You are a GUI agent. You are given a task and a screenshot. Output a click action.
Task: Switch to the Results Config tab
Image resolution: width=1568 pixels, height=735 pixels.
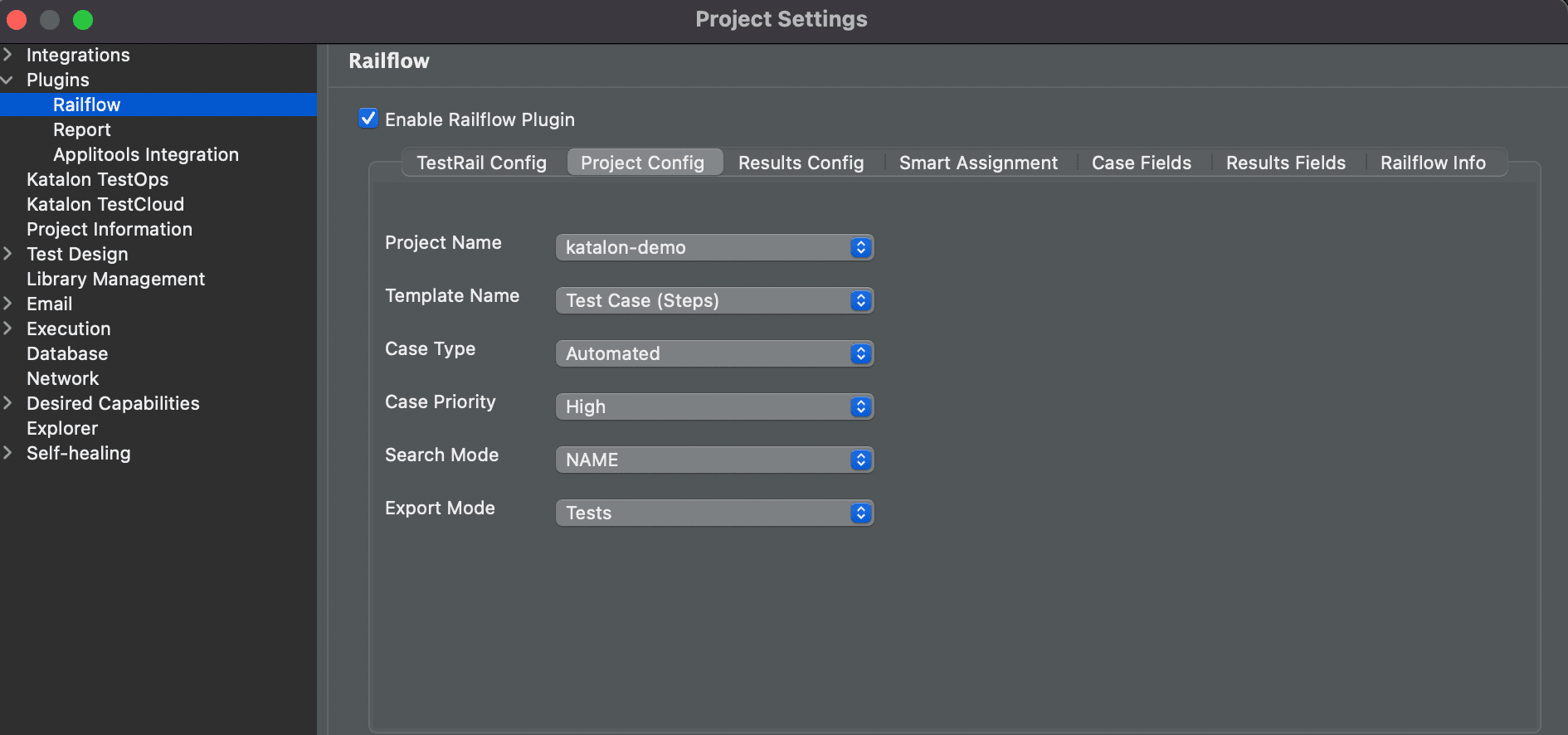(x=801, y=163)
